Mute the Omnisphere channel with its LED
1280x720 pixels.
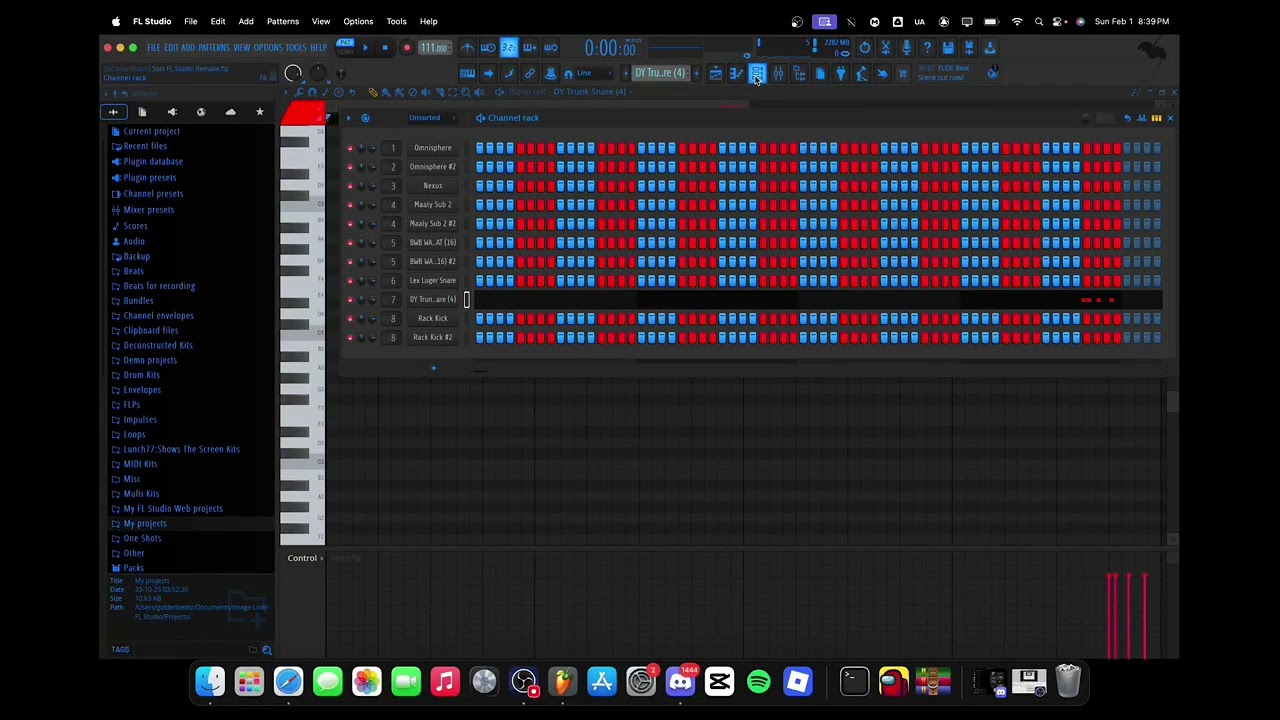click(350, 148)
